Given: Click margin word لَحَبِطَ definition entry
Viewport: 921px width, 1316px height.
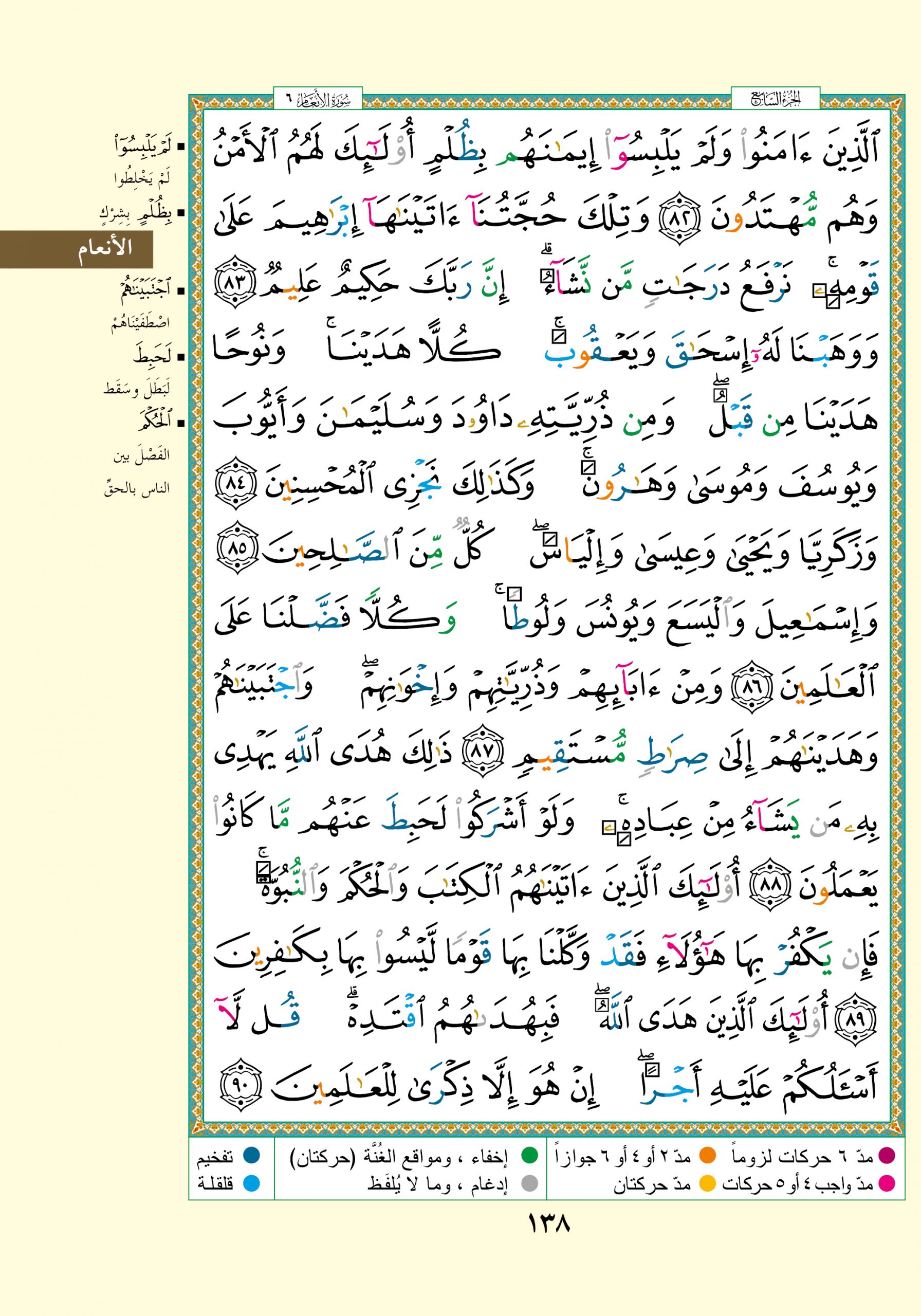Looking at the screenshot, I should click(152, 357).
